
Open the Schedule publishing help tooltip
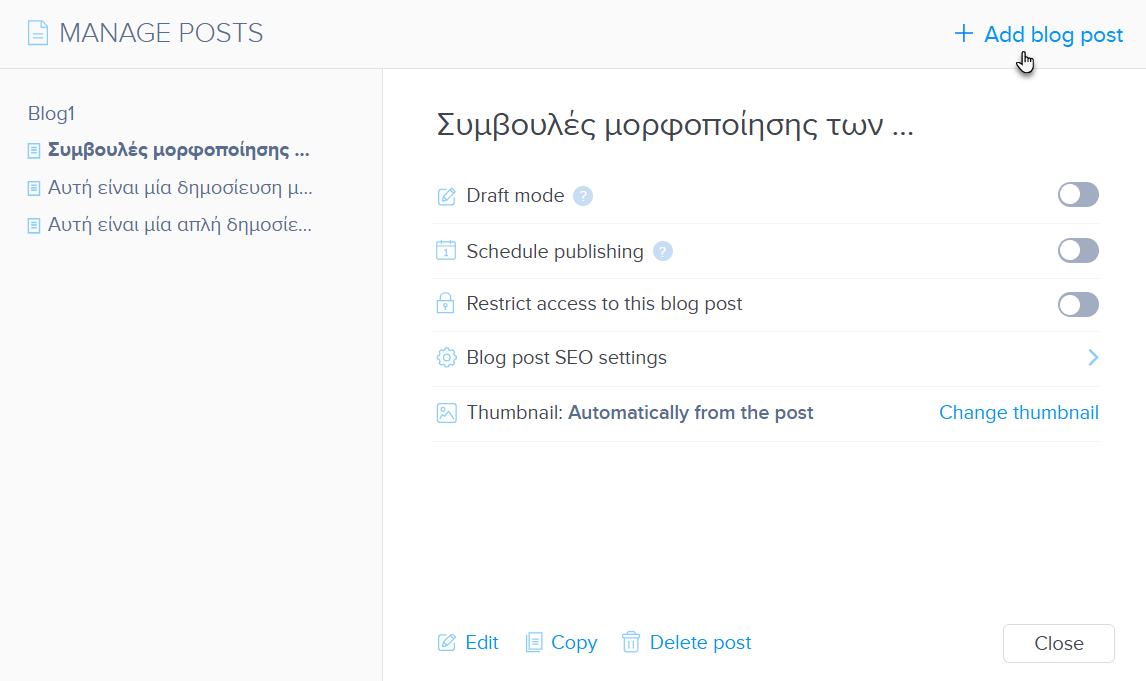click(x=662, y=251)
